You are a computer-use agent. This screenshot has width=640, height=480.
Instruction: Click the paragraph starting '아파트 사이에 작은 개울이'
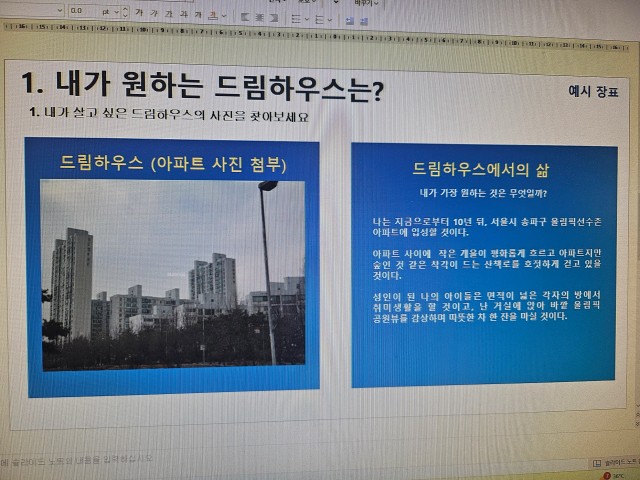[487, 264]
